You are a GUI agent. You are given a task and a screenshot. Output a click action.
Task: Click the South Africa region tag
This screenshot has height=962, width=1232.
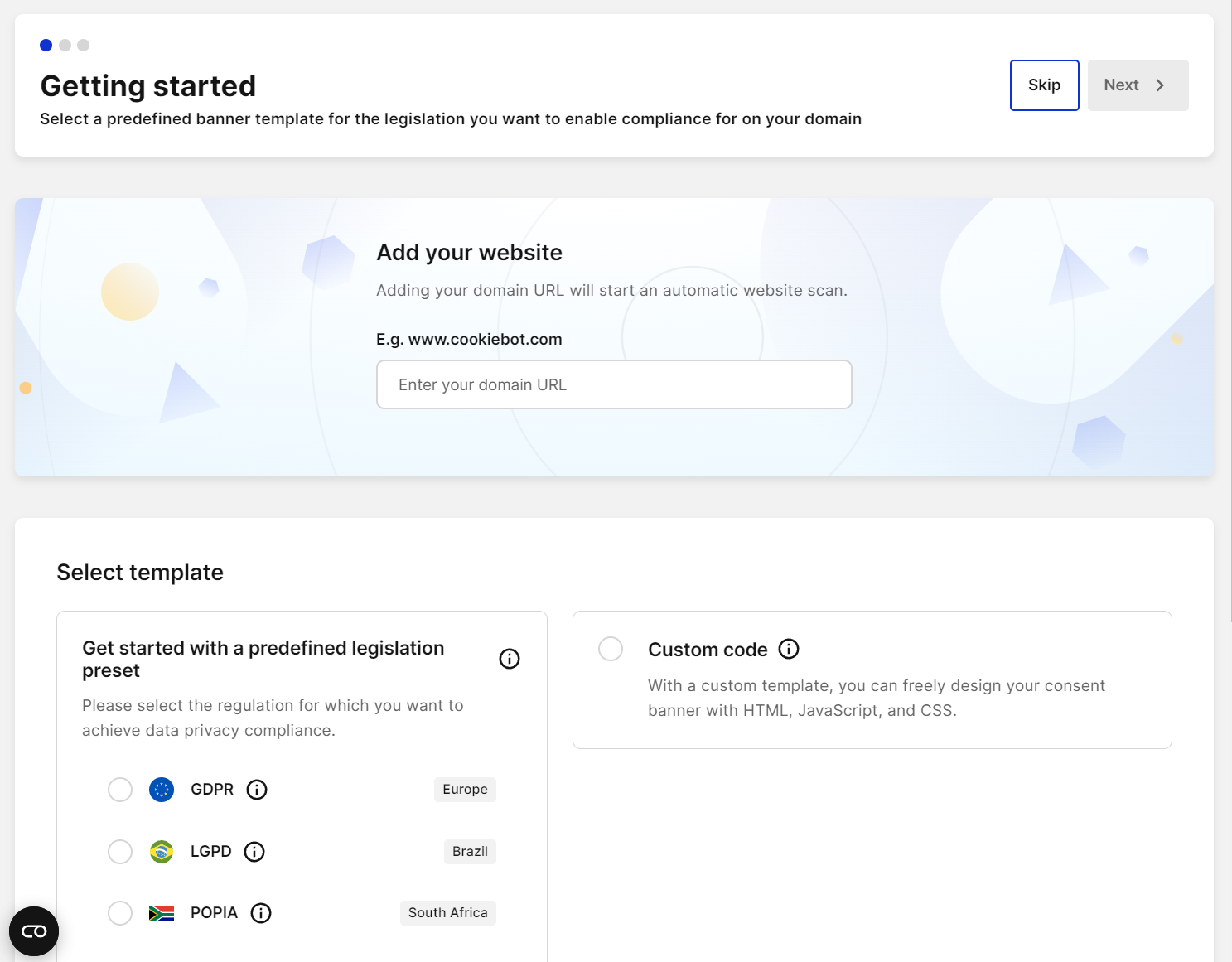pos(447,913)
